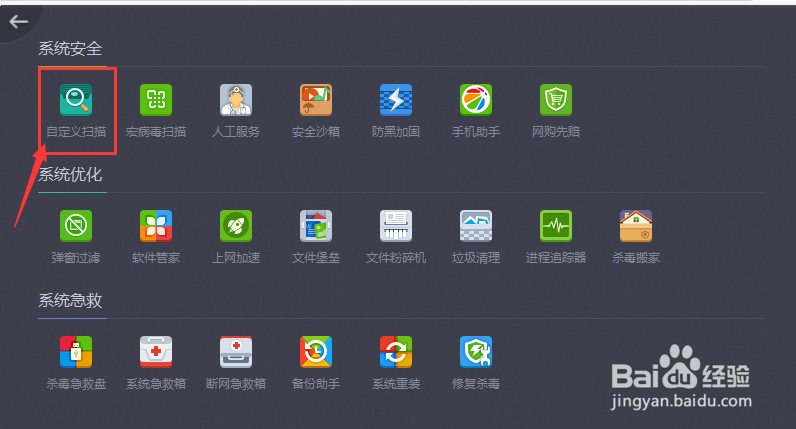Open 系统急救箱 first aid kit

pos(156,352)
